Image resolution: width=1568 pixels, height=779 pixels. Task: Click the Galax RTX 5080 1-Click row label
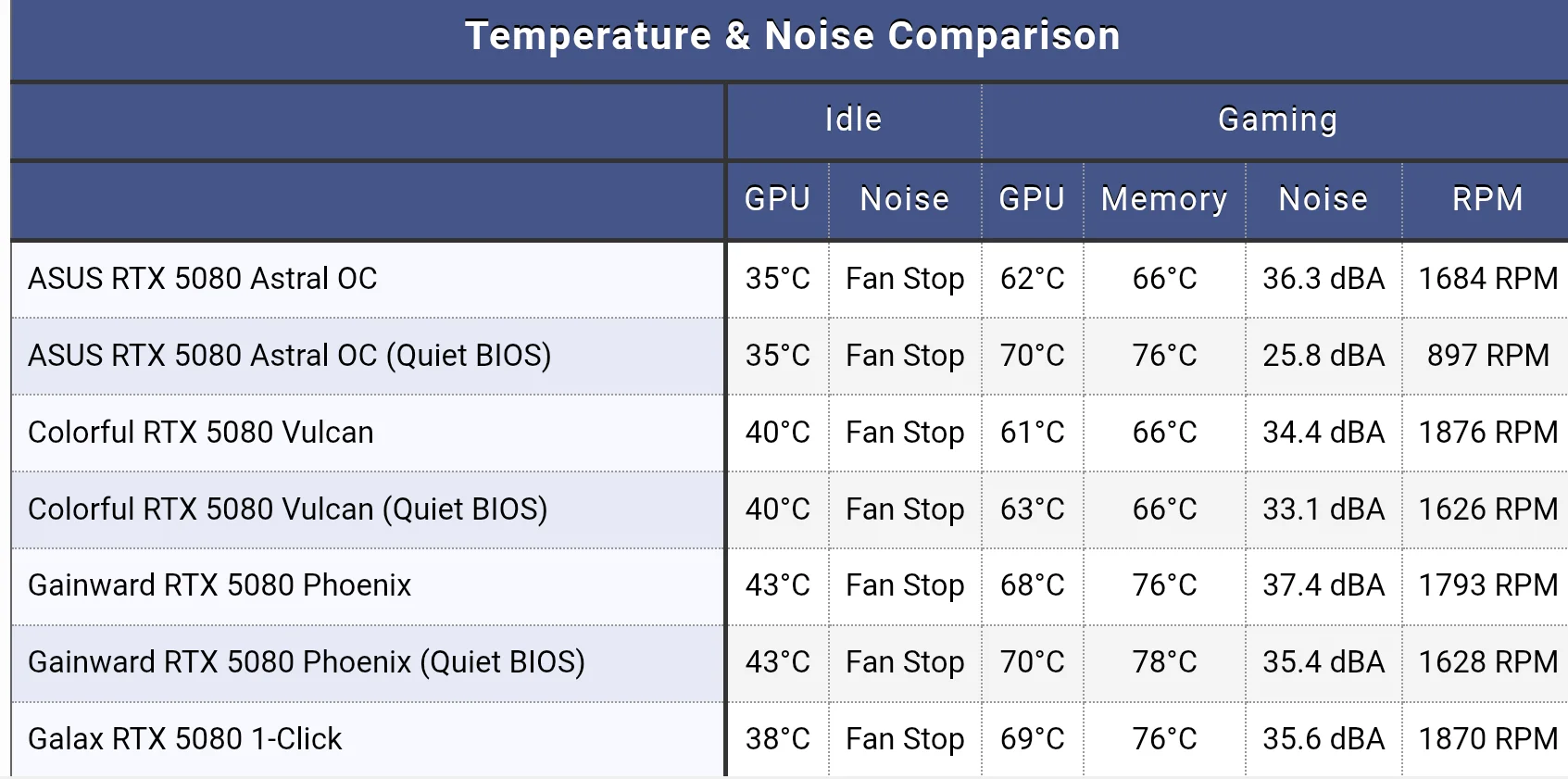coord(185,738)
